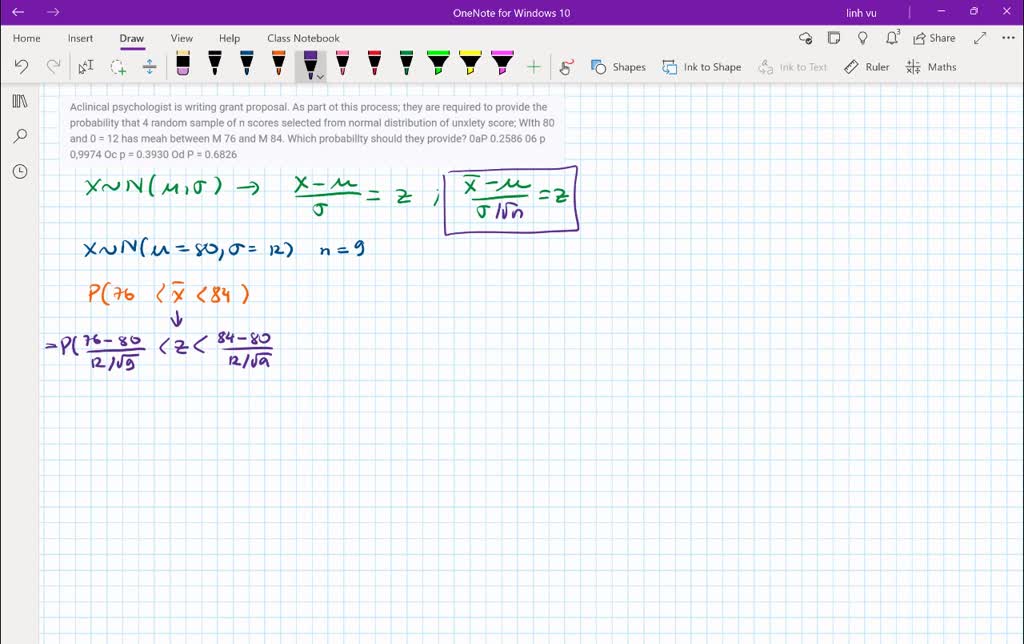Open the Maths assistant
This screenshot has height=644, width=1024.
[931, 67]
